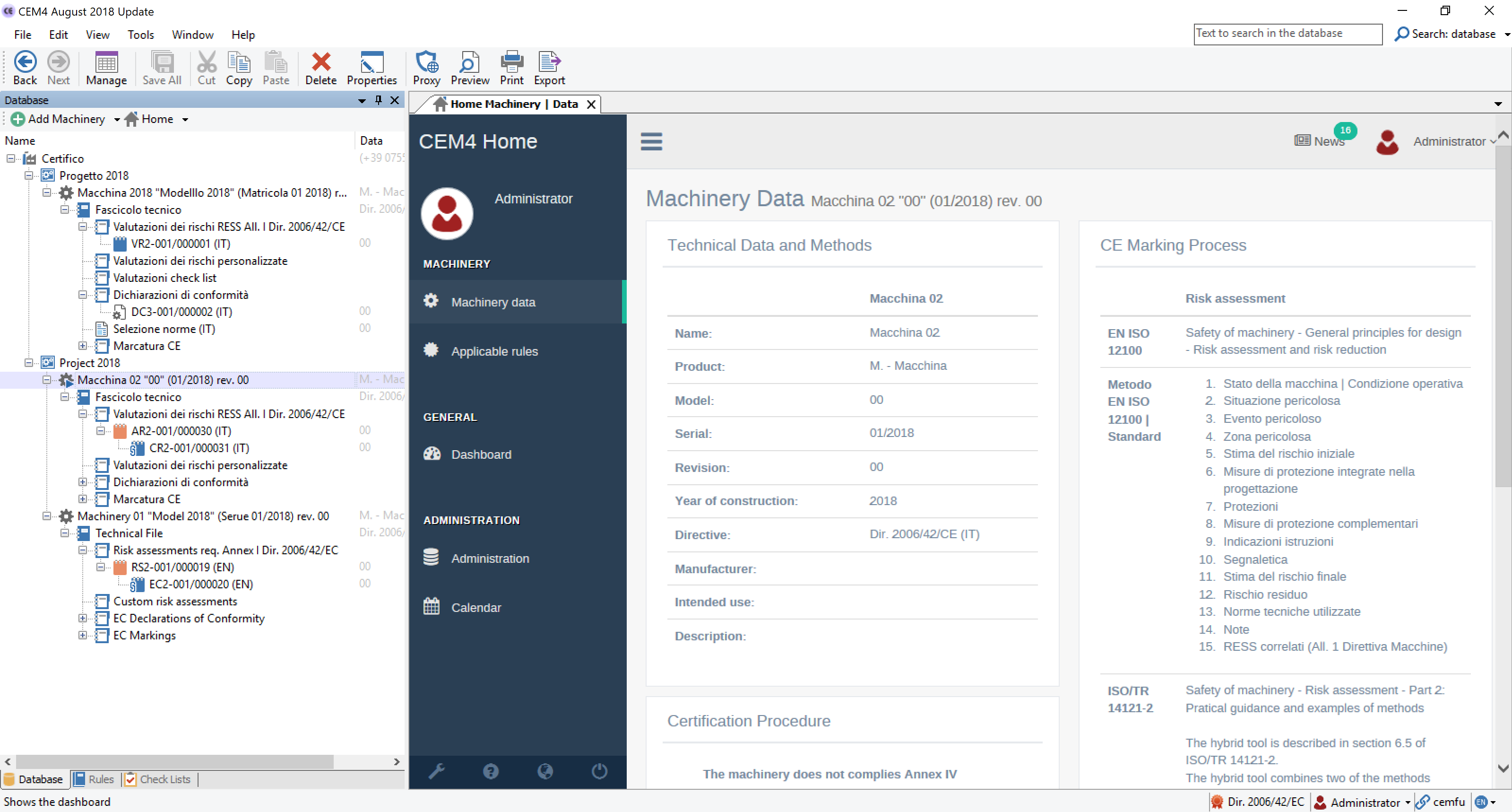Open the Search database dropdown
This screenshot has width=1512, height=812.
pos(1507,34)
